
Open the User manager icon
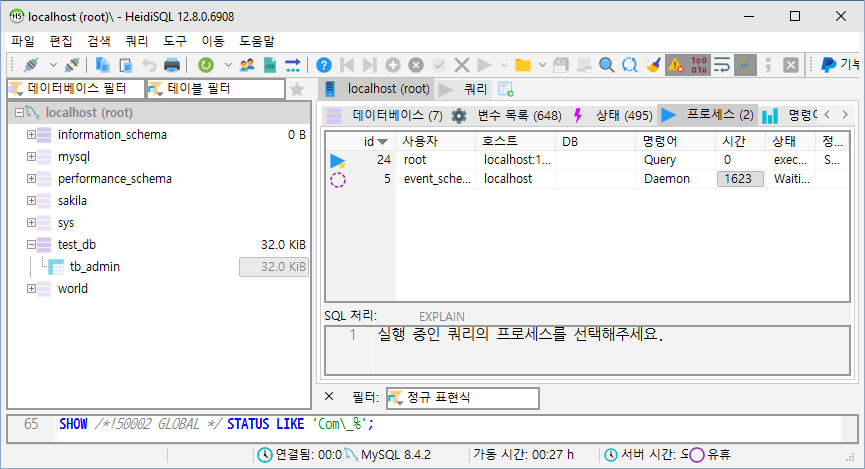coord(247,65)
